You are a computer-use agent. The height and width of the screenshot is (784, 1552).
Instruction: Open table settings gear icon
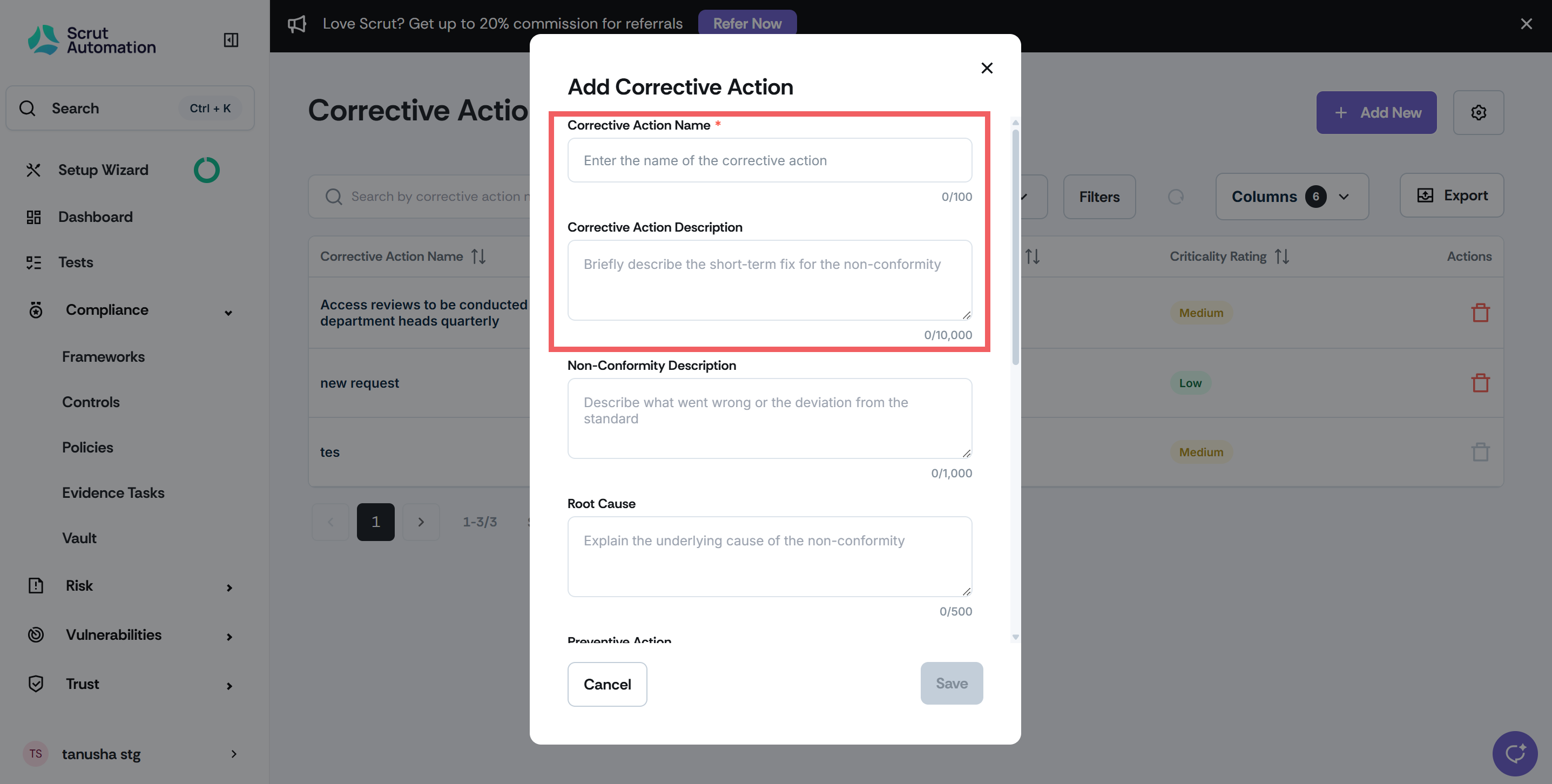click(x=1478, y=113)
